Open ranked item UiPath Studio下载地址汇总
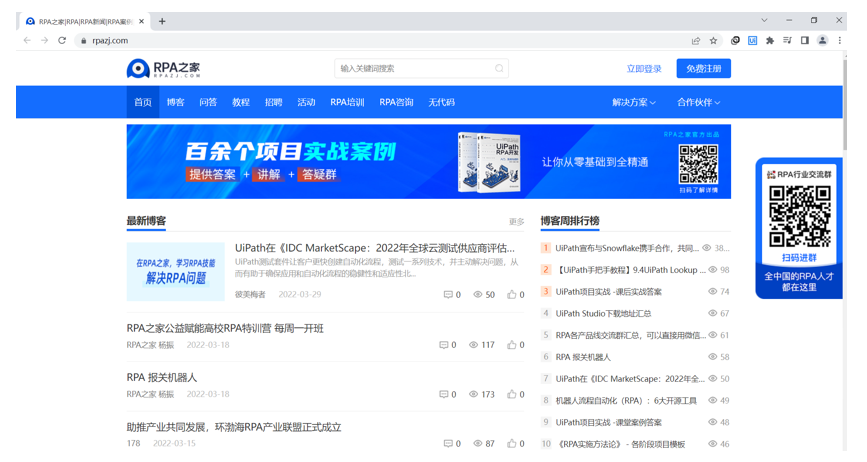The image size is (867, 462). tap(603, 313)
